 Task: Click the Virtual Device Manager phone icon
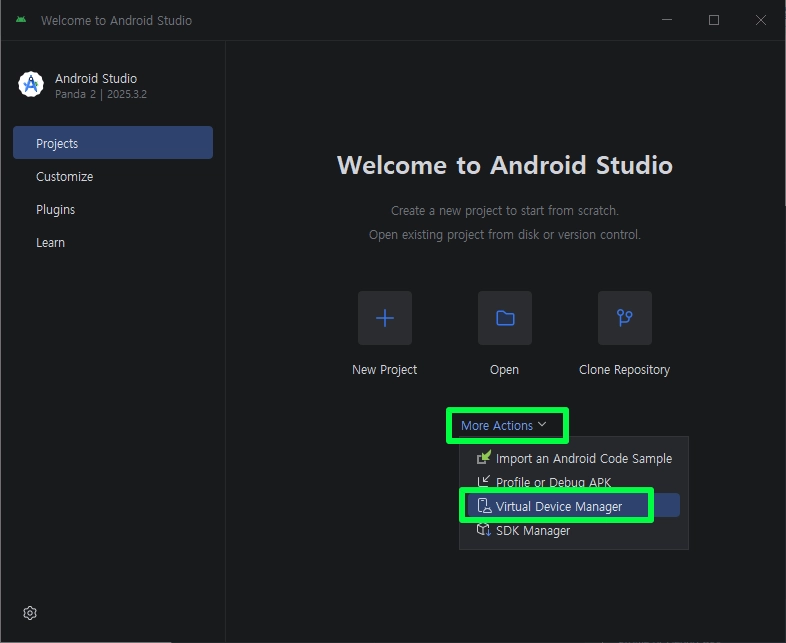[x=484, y=506]
